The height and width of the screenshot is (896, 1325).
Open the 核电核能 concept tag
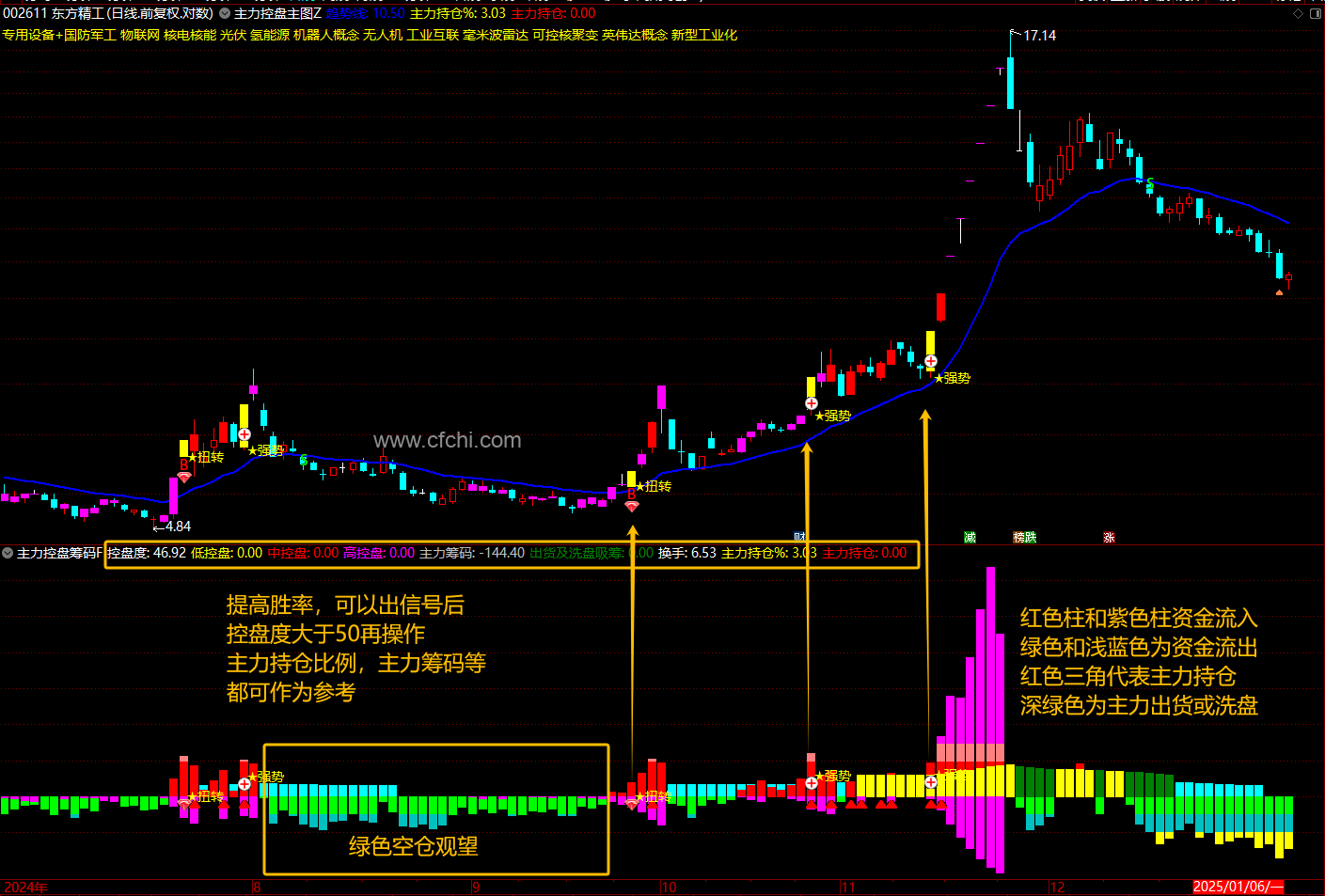pyautogui.click(x=190, y=35)
